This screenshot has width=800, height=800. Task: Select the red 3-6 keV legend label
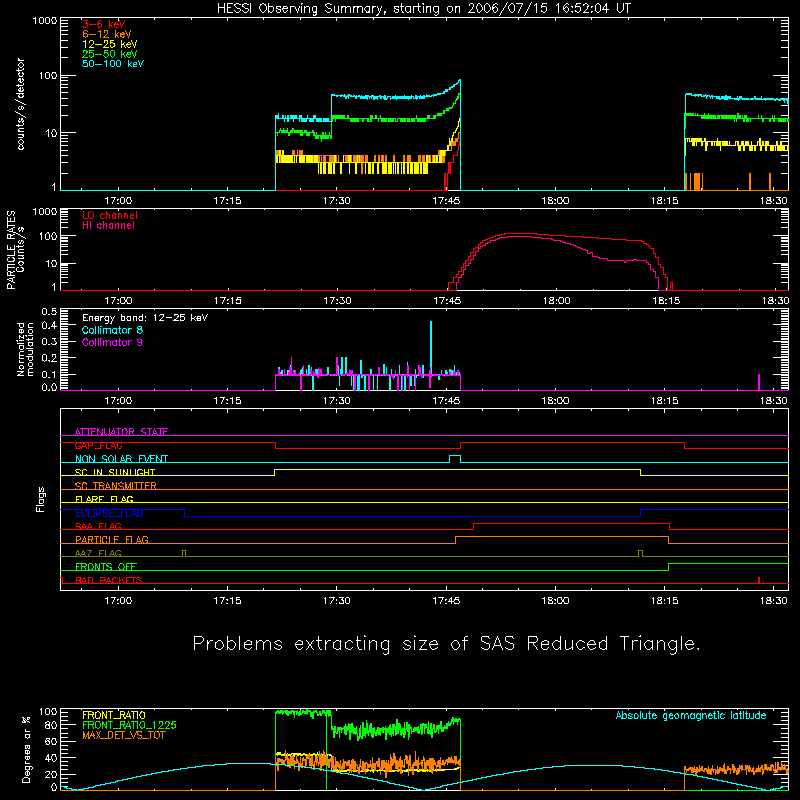coord(103,24)
